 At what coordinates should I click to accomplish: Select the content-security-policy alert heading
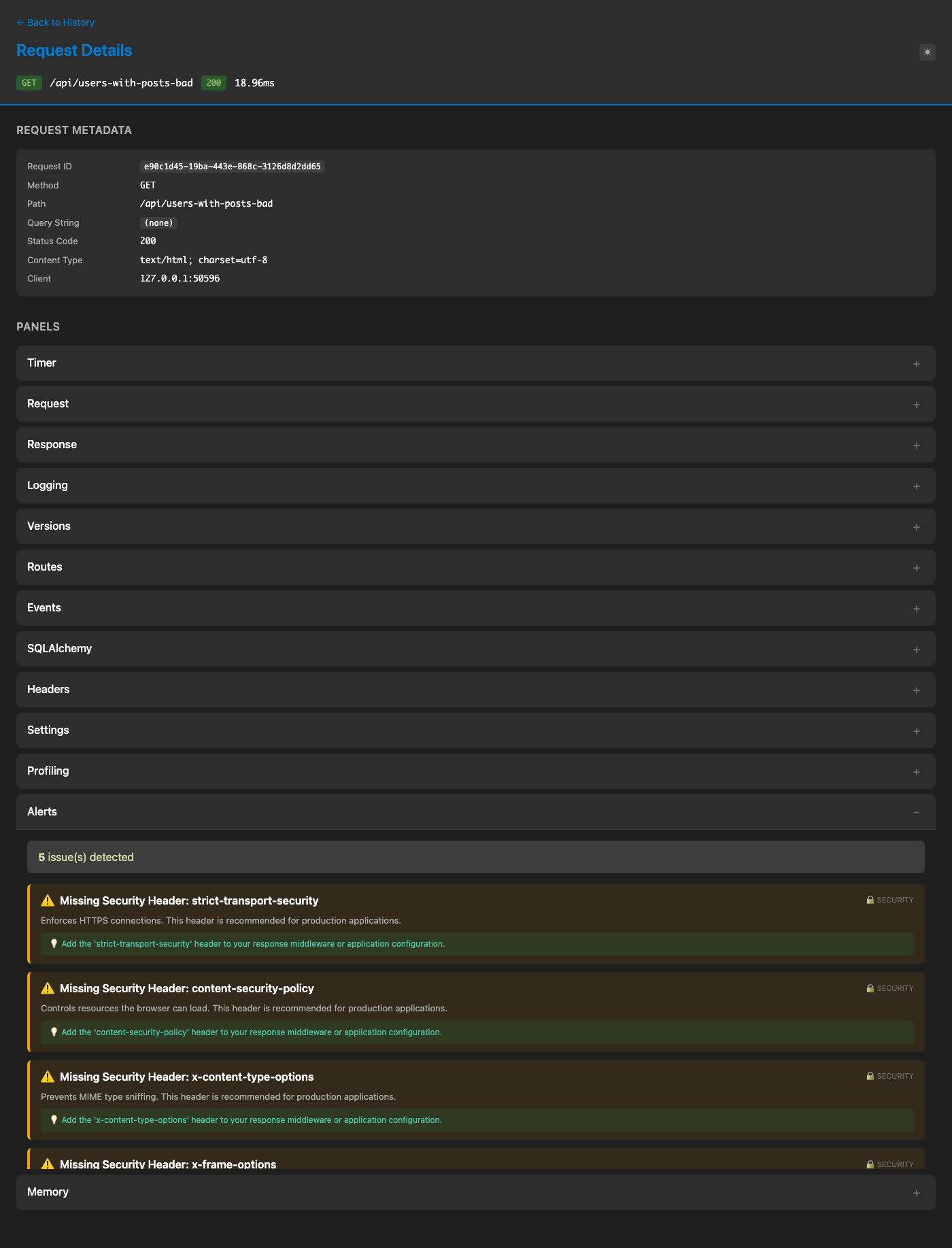click(187, 988)
